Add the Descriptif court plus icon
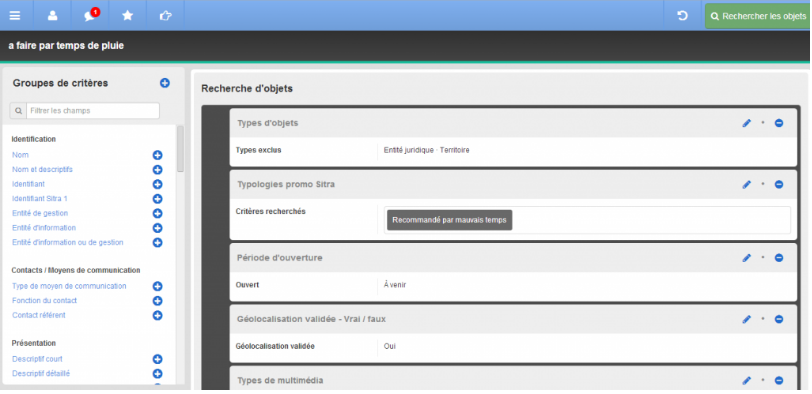 click(157, 359)
